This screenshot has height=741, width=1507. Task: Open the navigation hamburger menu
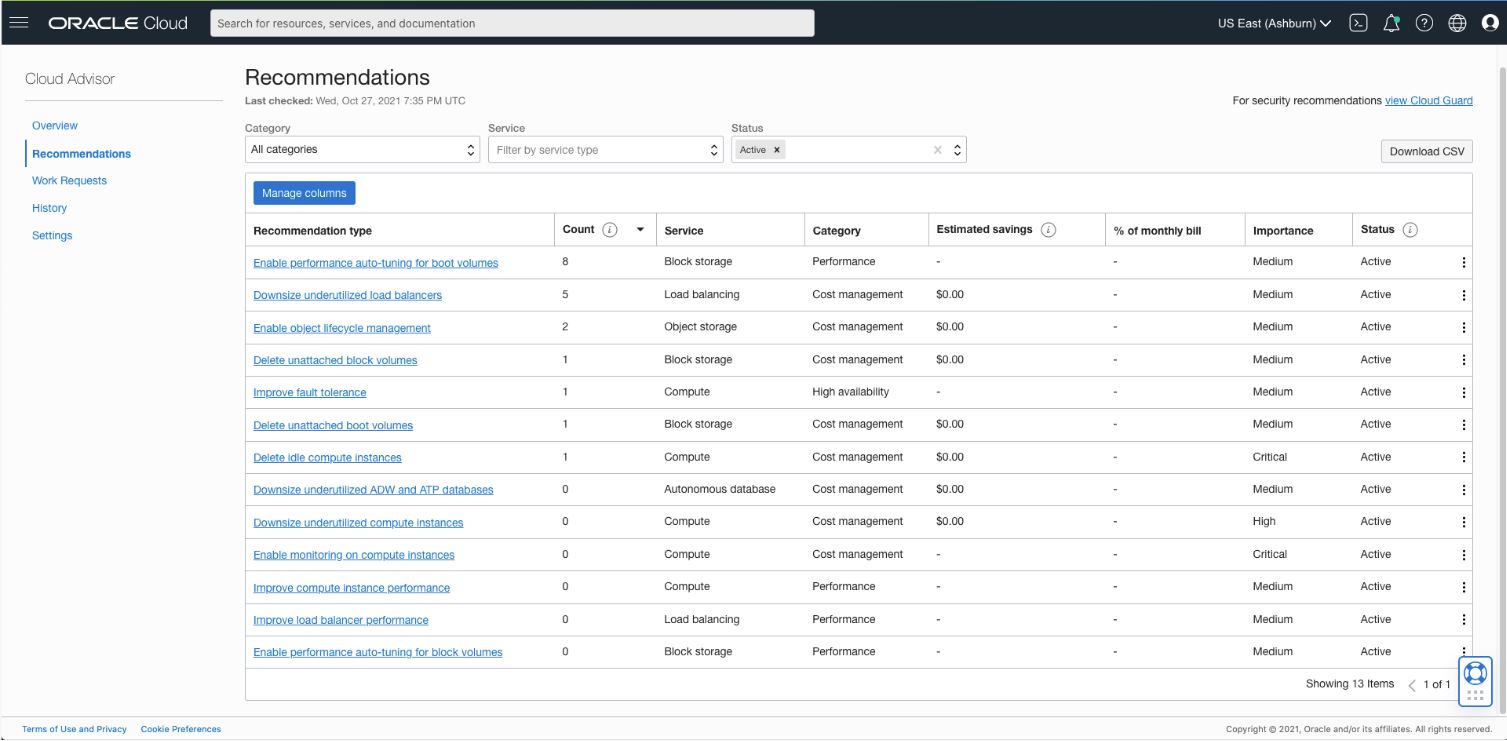(21, 22)
